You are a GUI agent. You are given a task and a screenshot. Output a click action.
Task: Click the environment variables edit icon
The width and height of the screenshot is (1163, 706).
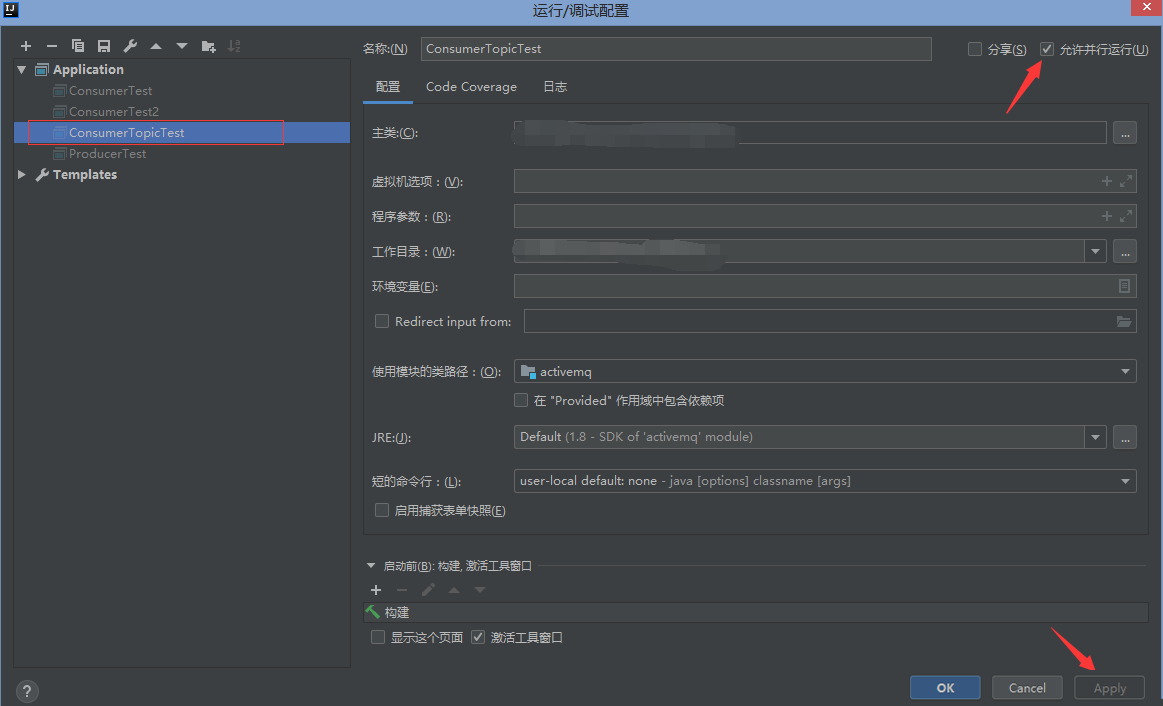coord(1125,286)
